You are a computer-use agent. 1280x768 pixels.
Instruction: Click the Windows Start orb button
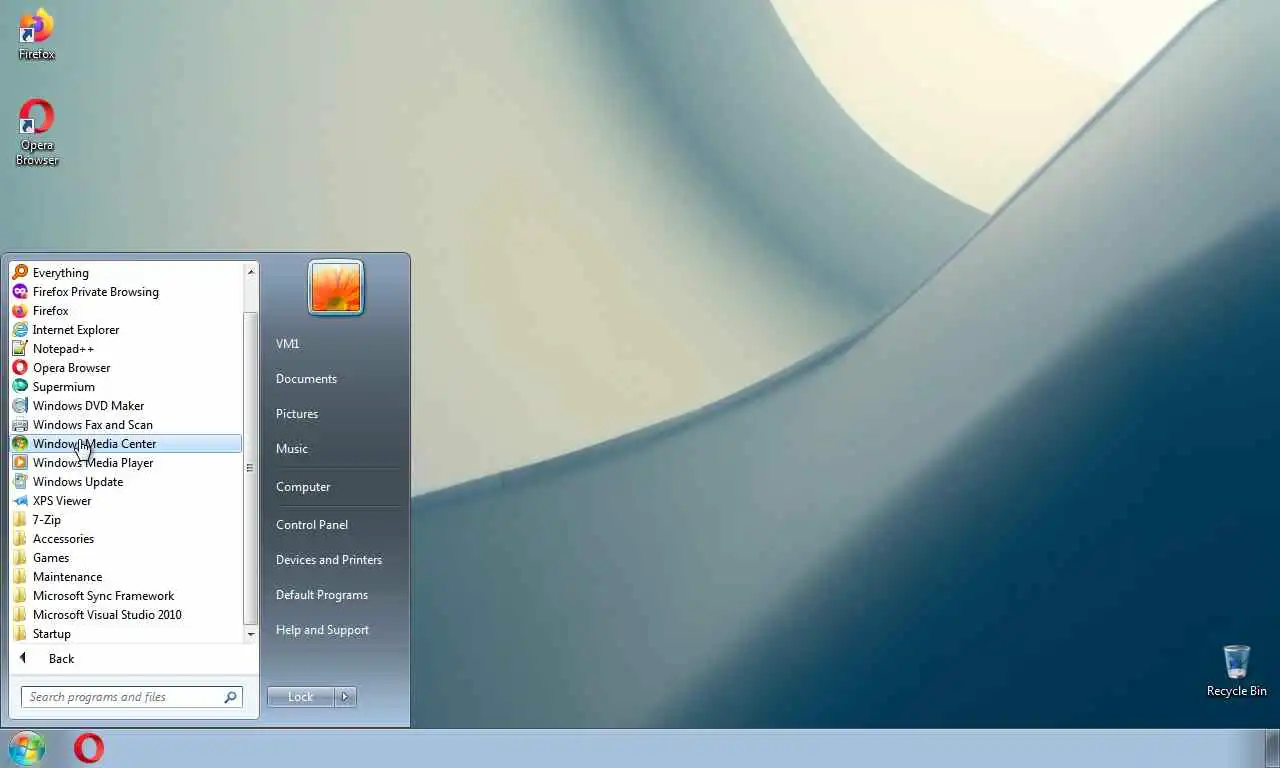[27, 748]
